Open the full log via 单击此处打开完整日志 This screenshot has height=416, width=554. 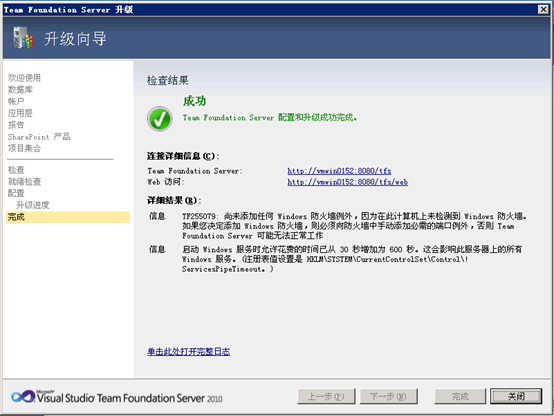pos(189,352)
